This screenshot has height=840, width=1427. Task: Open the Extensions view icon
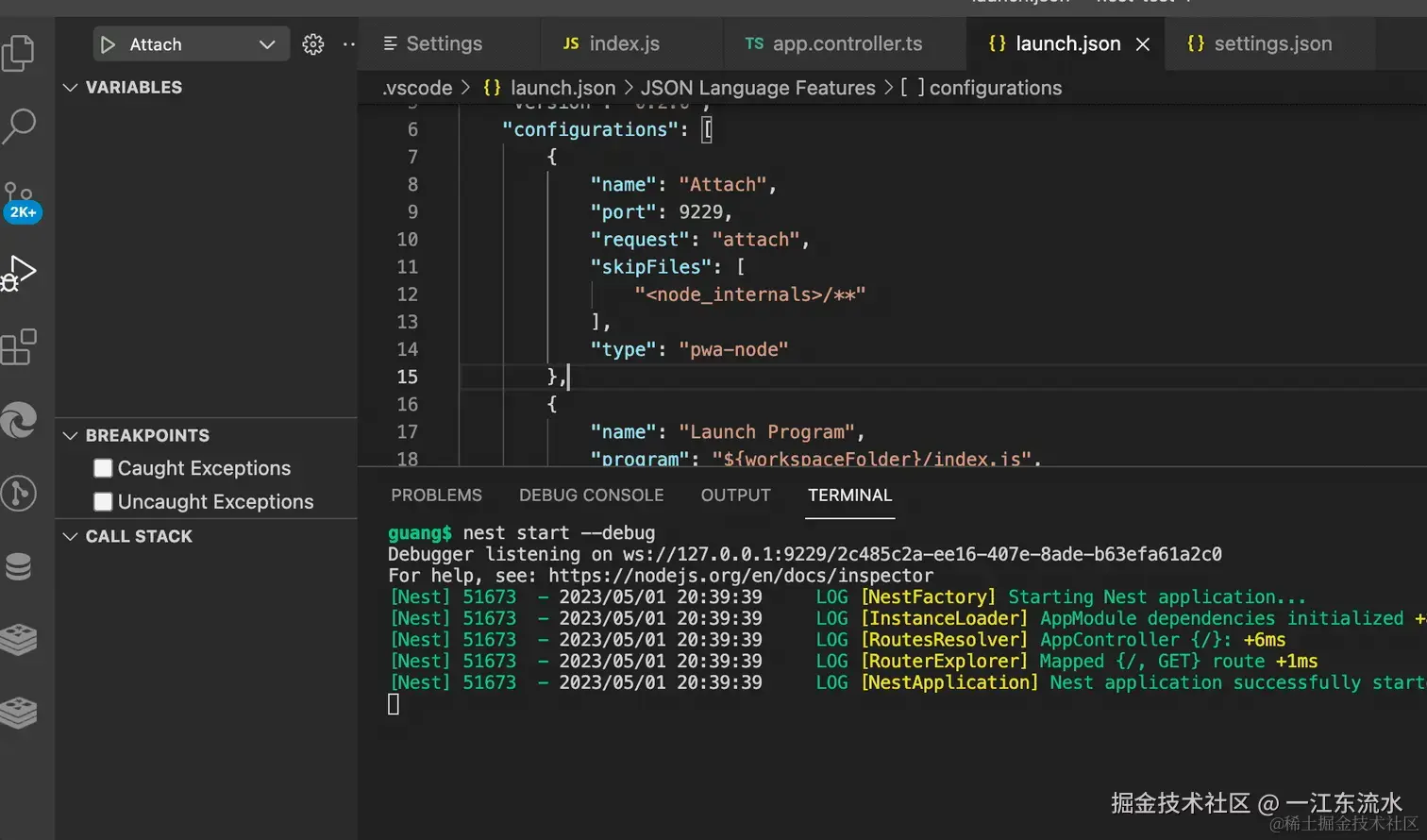19,347
